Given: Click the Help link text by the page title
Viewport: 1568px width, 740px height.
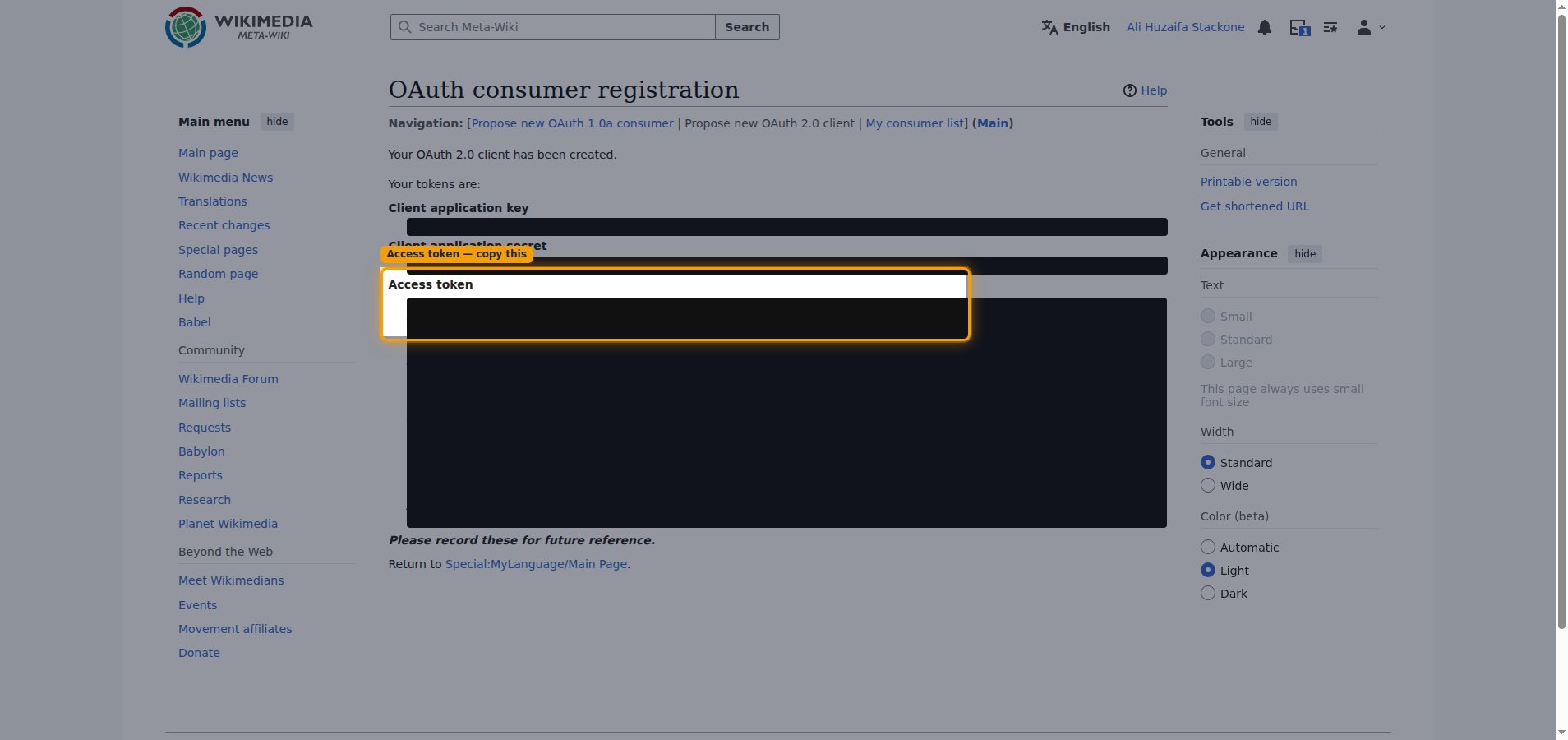Looking at the screenshot, I should (1154, 90).
